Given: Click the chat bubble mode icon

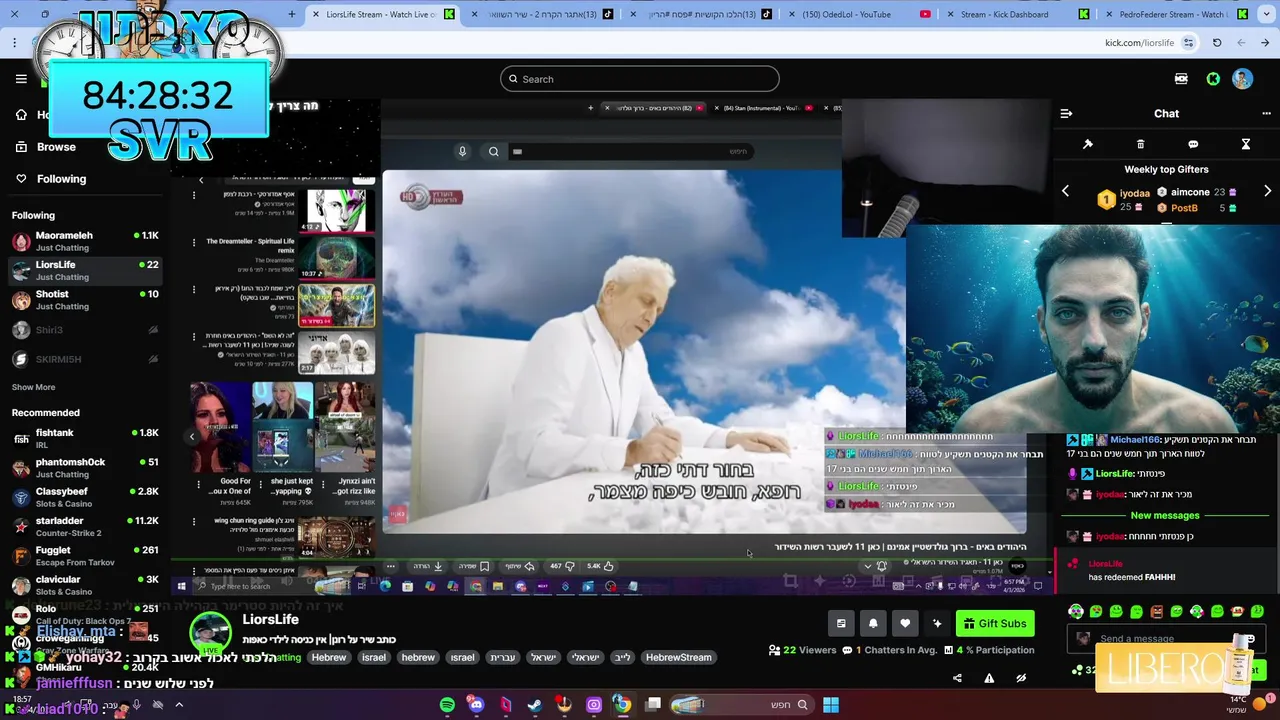Looking at the screenshot, I should click(1193, 144).
